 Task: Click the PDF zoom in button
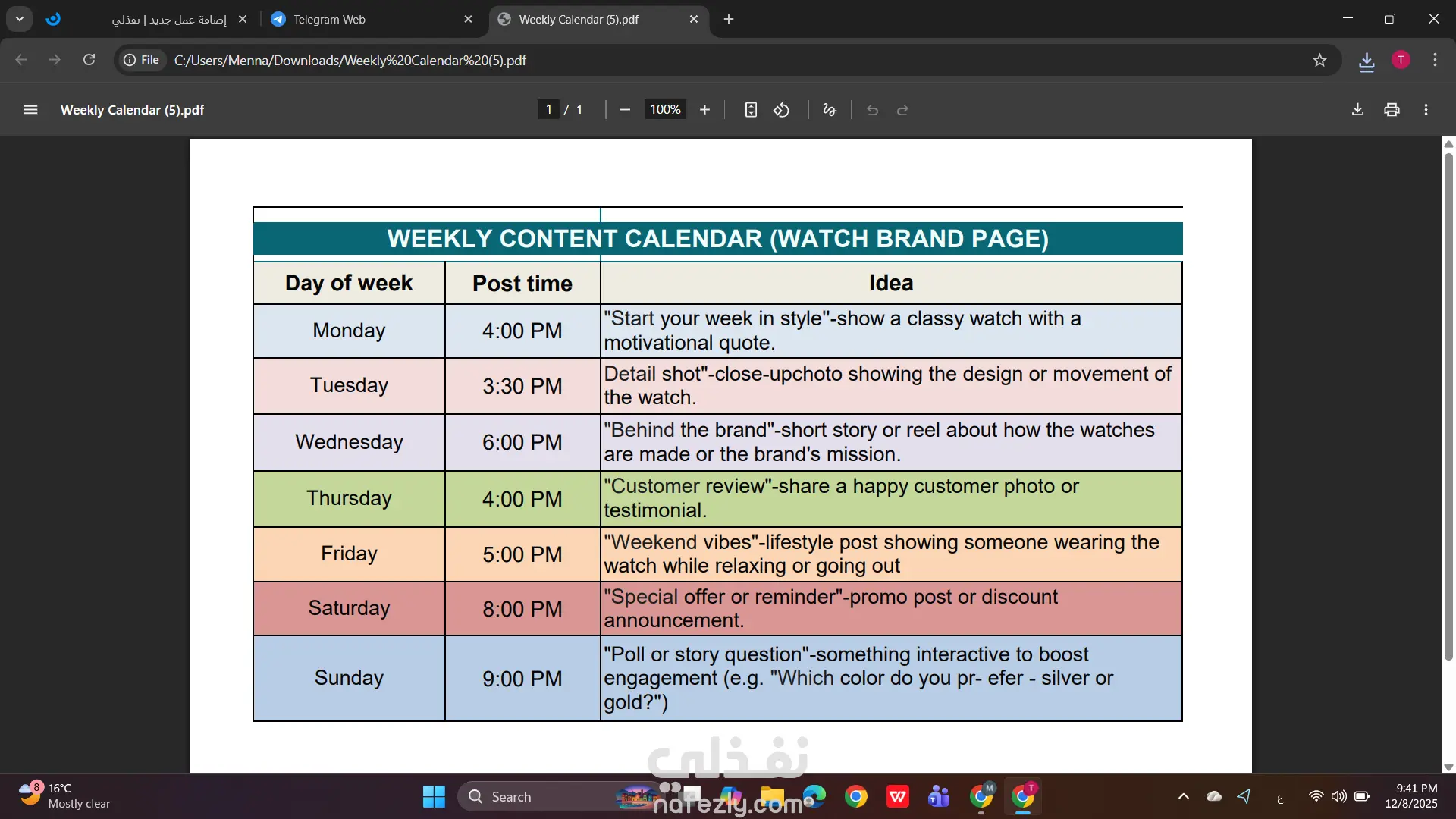click(x=704, y=110)
